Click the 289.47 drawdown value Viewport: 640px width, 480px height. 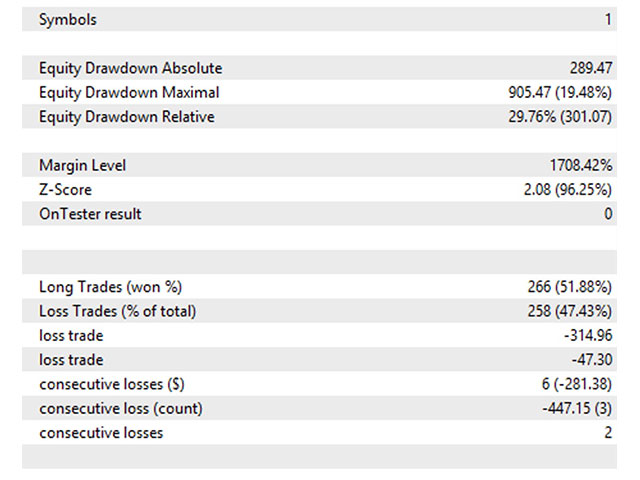pyautogui.click(x=591, y=68)
